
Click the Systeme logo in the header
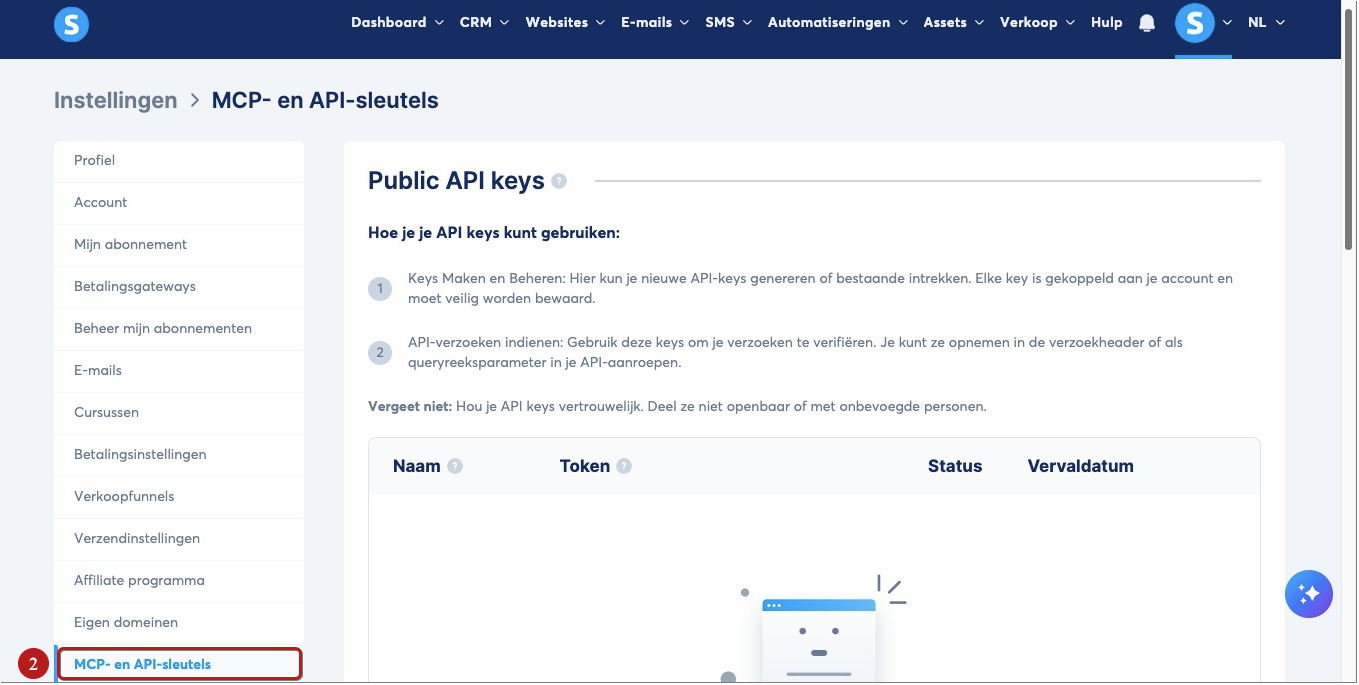coord(72,24)
